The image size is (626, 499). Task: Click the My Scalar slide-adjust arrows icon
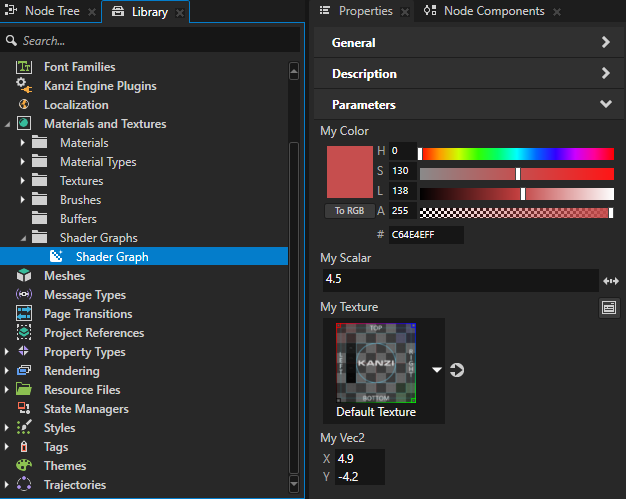[611, 281]
